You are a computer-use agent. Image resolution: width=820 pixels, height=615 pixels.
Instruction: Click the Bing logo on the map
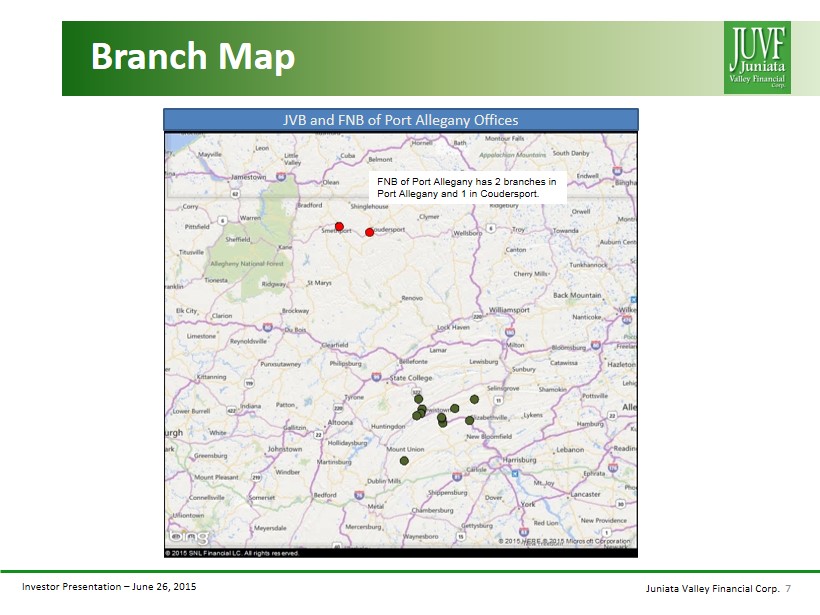[189, 537]
